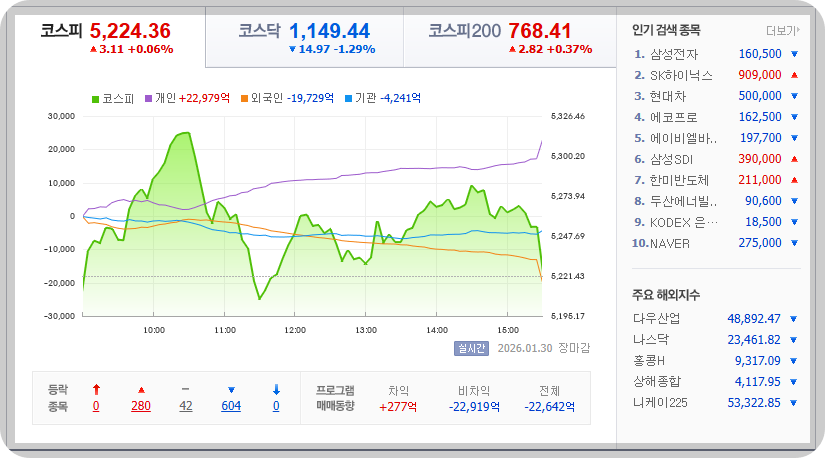Click the down arrow beside 현대차 500,000
This screenshot has height=458, width=825.
click(794, 96)
